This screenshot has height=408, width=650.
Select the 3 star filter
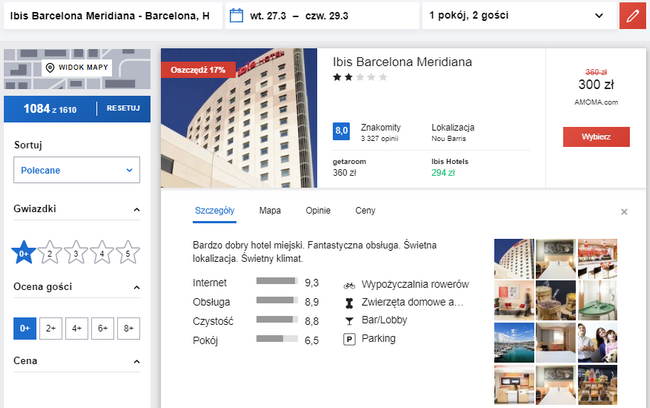point(76,252)
